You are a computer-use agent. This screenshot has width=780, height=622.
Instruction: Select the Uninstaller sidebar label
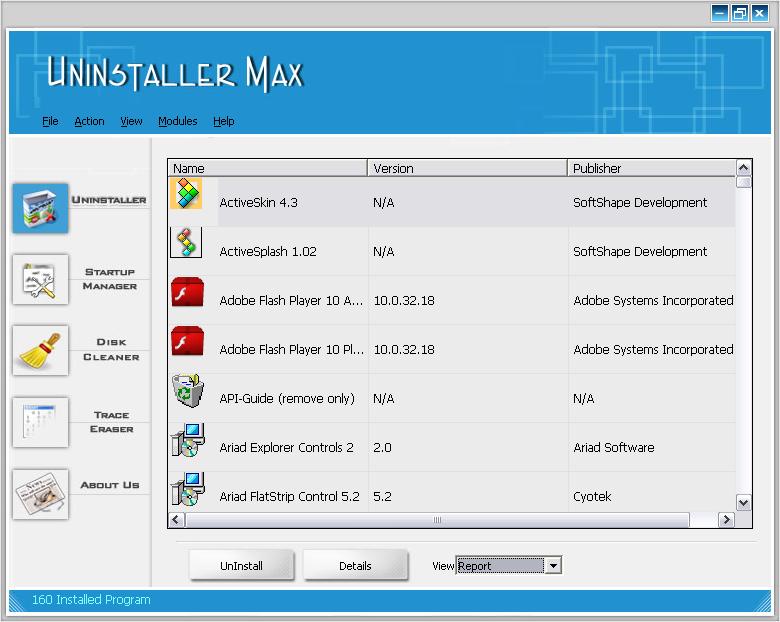(x=109, y=200)
